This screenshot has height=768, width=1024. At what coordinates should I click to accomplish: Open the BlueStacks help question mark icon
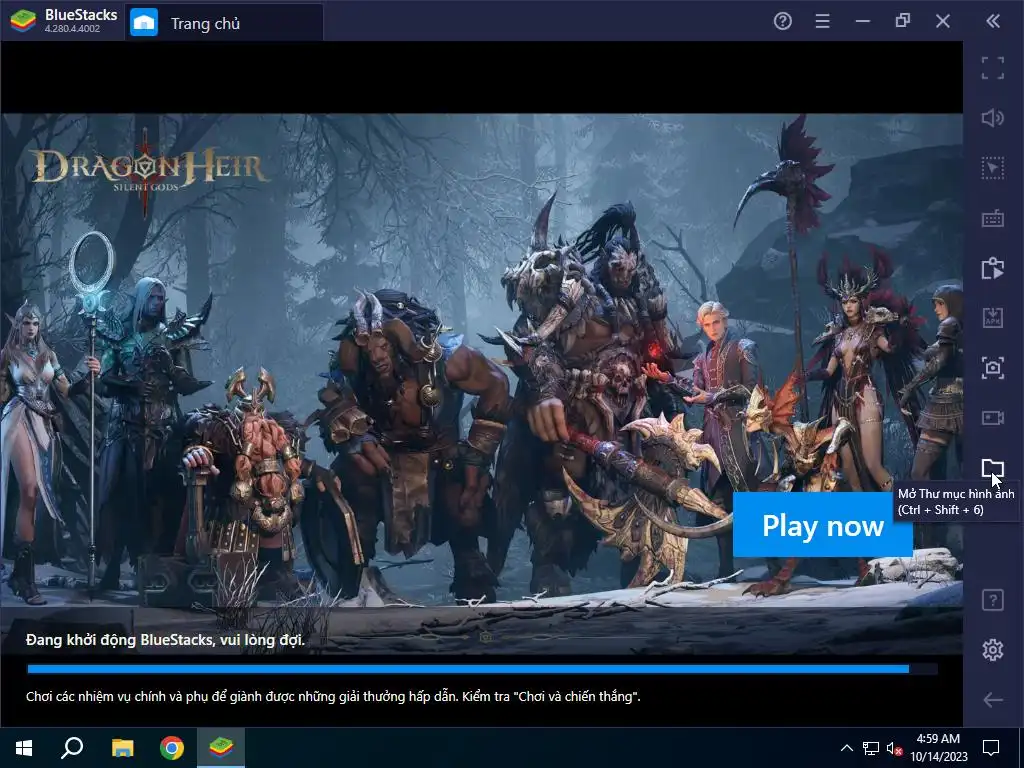tap(782, 22)
